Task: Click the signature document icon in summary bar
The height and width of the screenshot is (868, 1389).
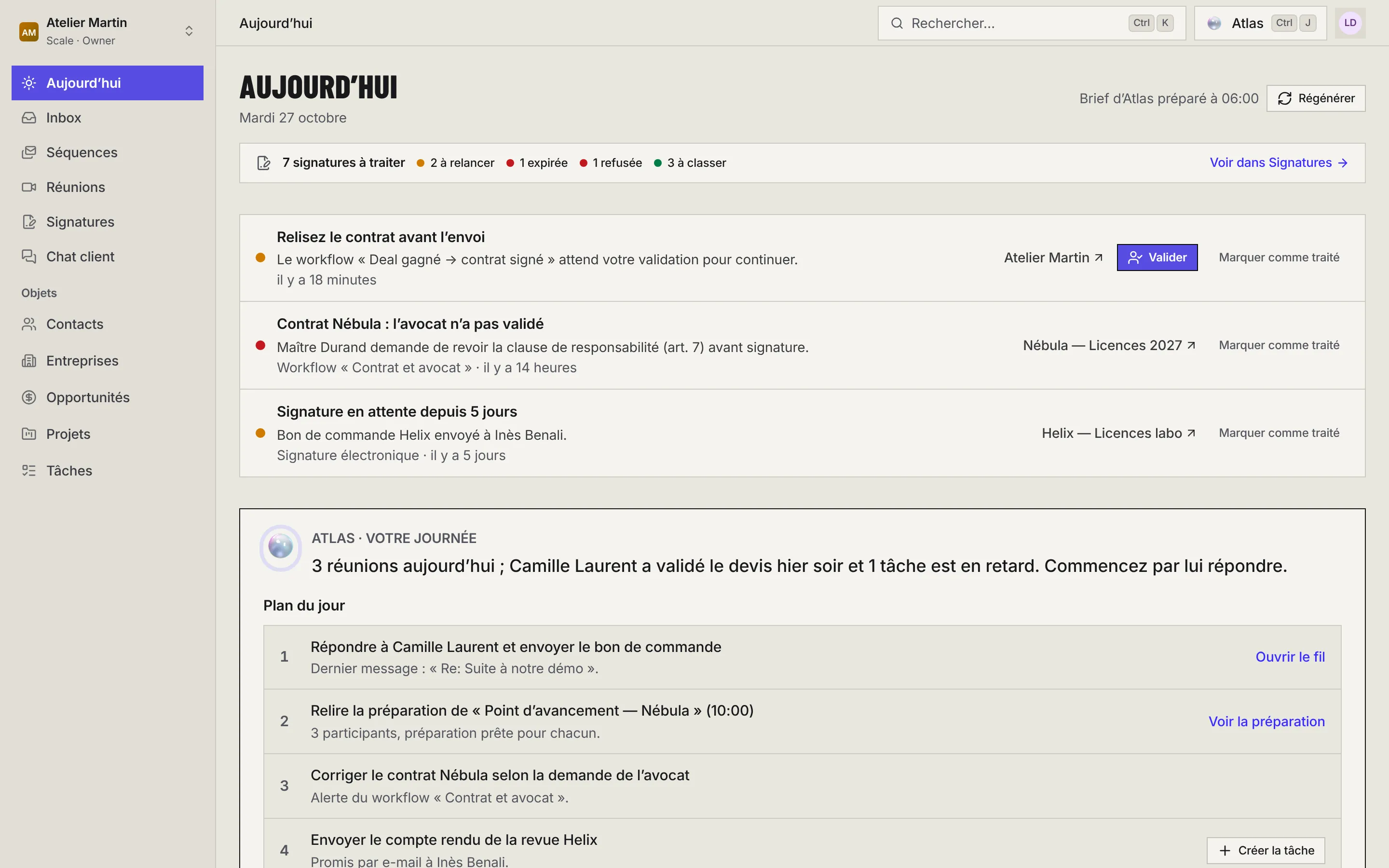Action: 263,163
